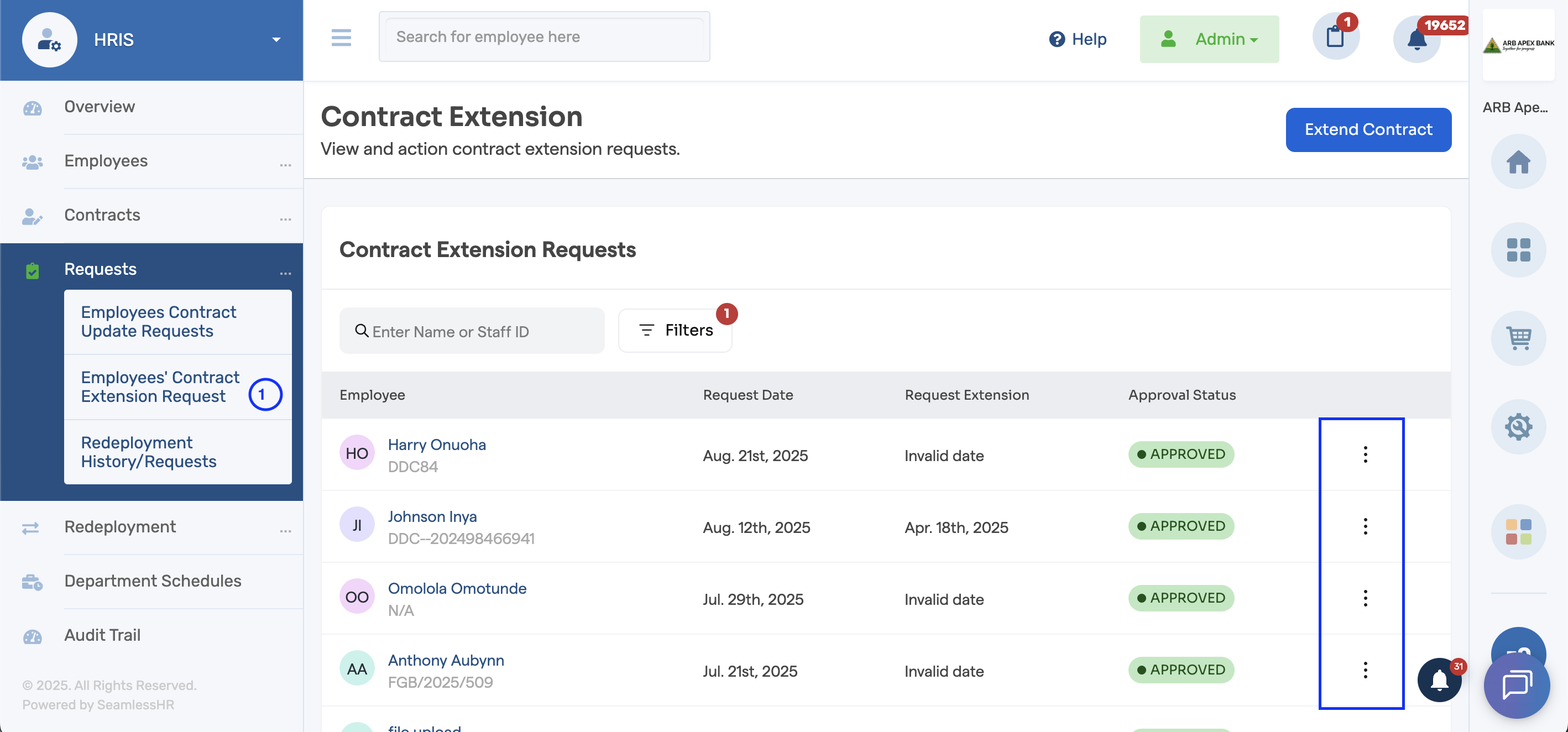The image size is (1568, 732).
Task: Click the Requests green clipboard icon
Action: coord(32,270)
